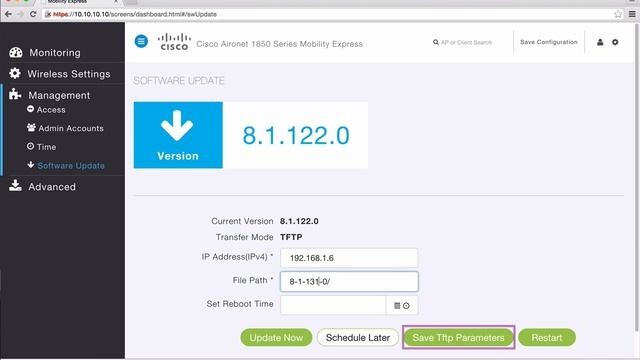
Task: Click Save Tftp Parameters button
Action: point(458,338)
